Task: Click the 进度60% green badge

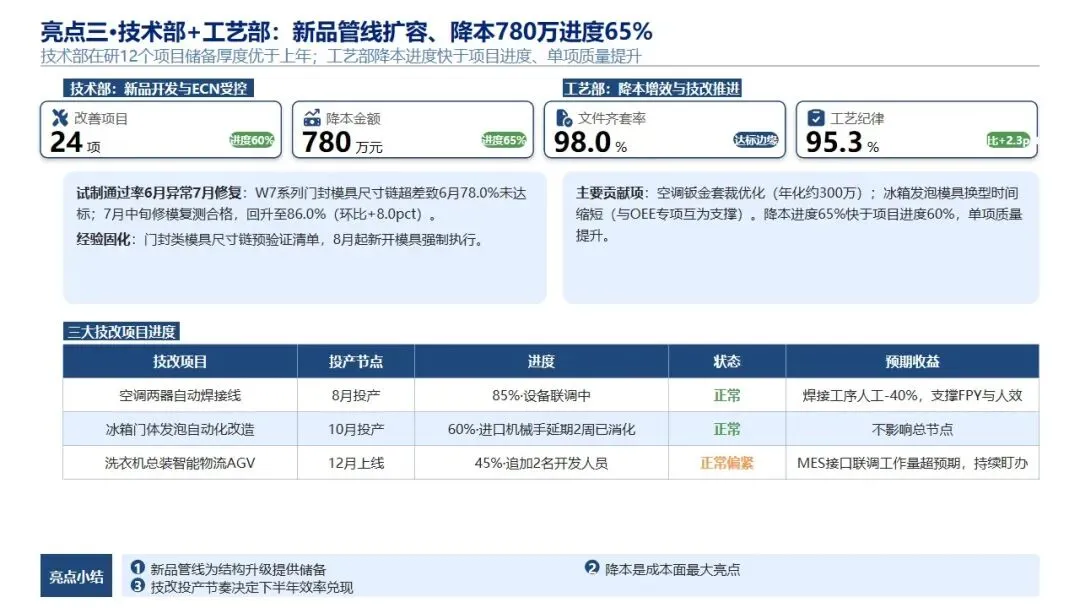Action: pyautogui.click(x=252, y=140)
